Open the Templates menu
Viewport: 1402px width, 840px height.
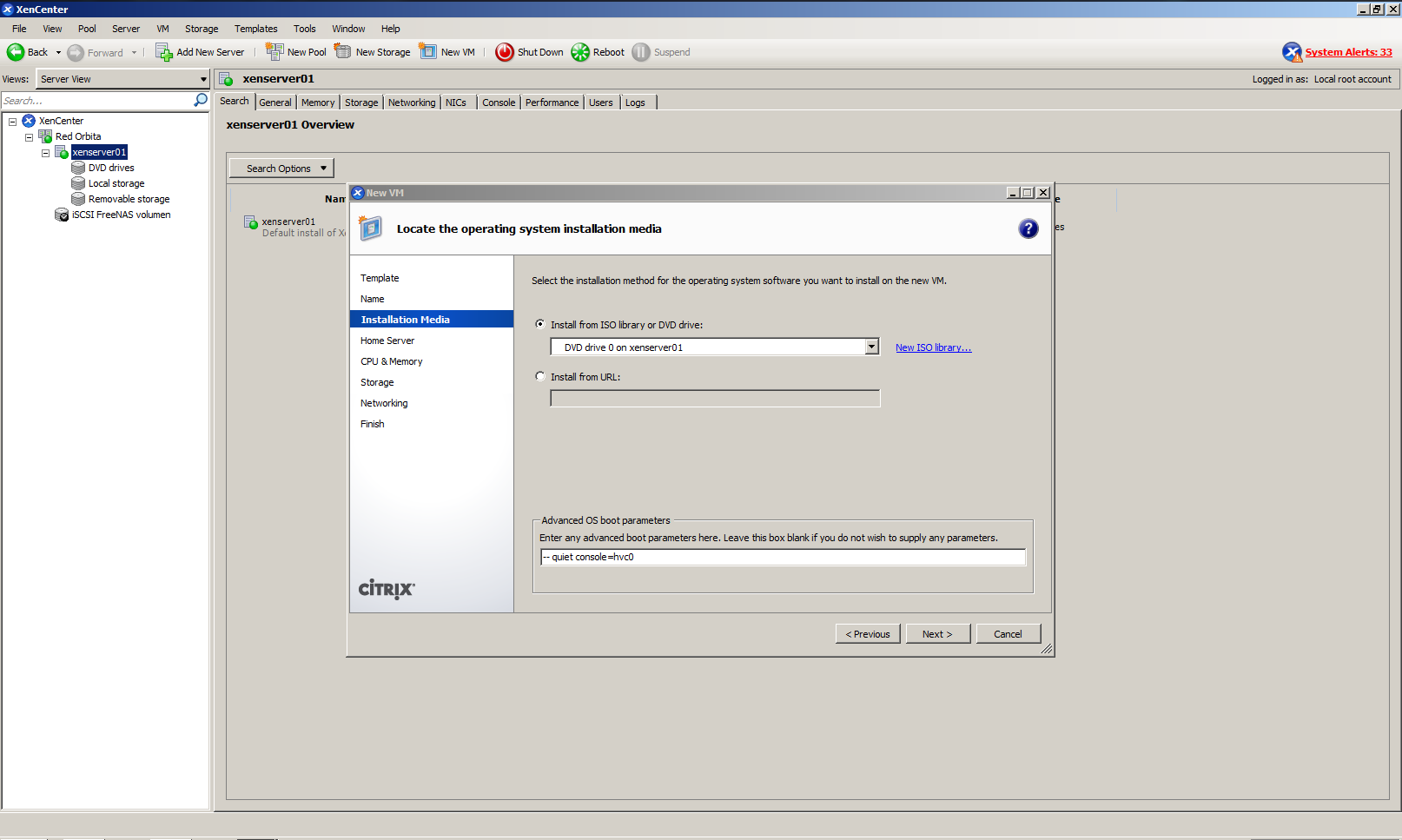point(255,29)
